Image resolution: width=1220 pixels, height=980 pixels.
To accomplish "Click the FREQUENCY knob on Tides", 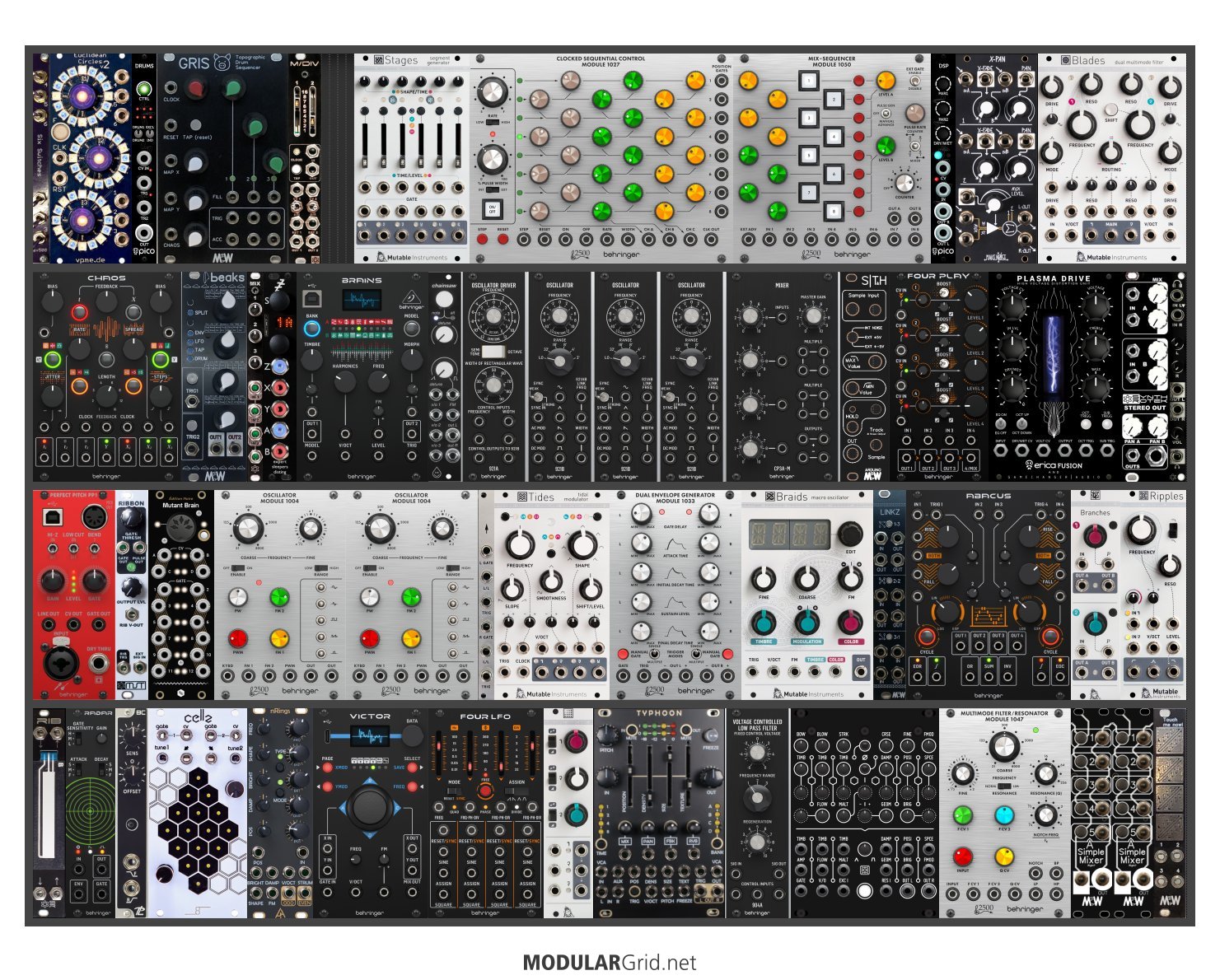I will pos(520,544).
